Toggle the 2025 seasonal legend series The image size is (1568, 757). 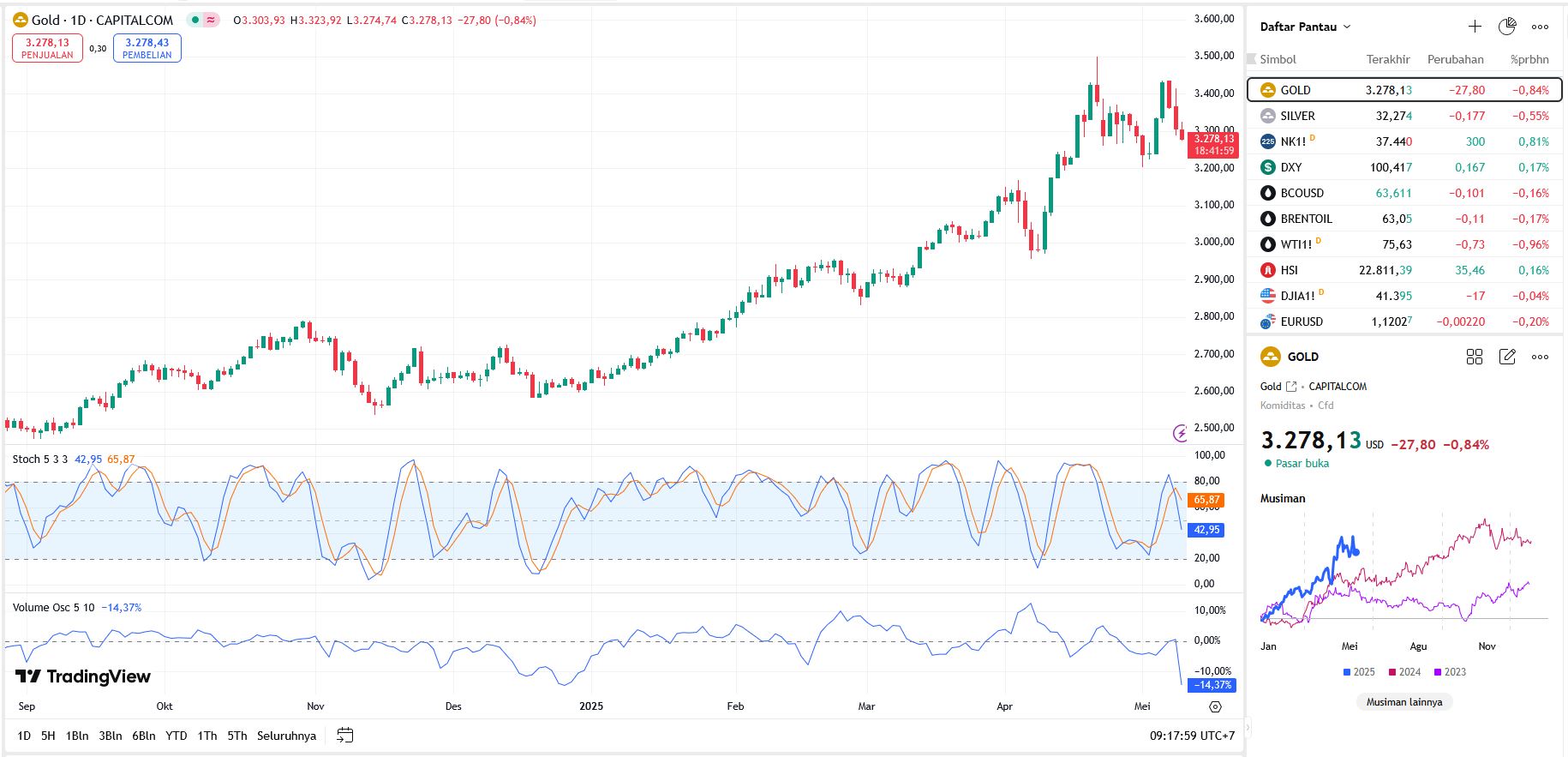(1359, 672)
